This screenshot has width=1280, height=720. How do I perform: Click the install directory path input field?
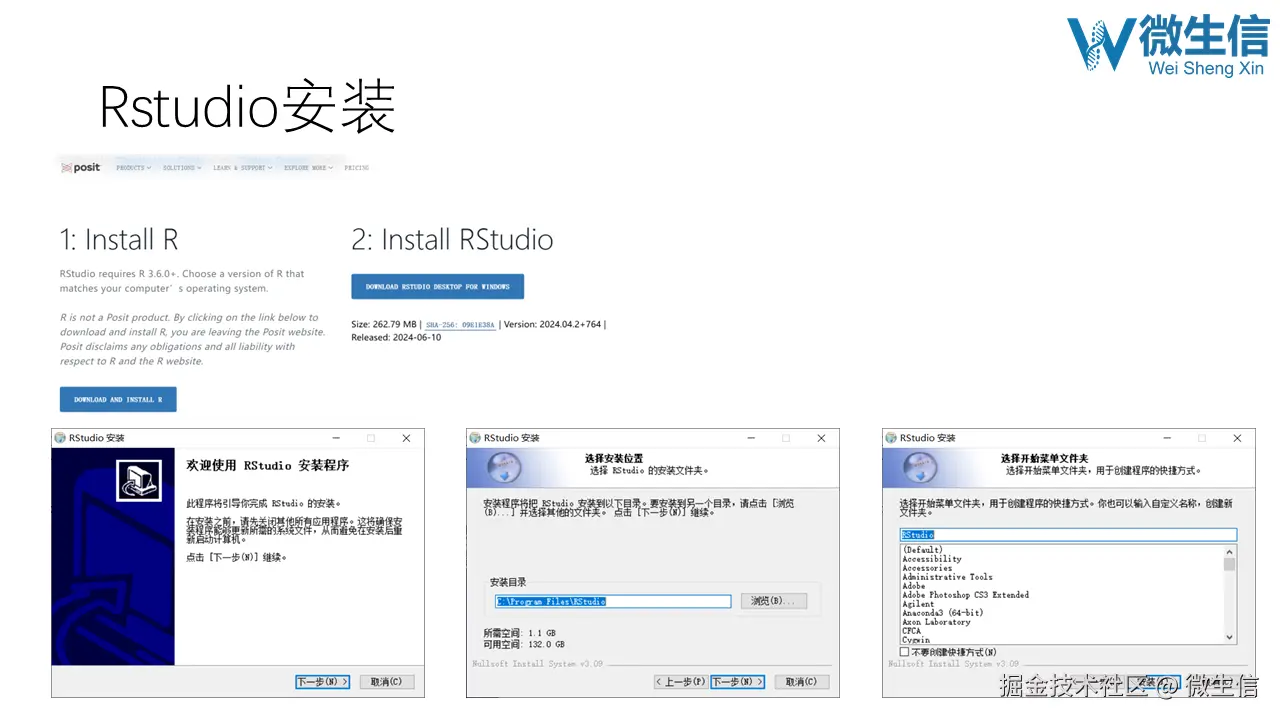tap(612, 601)
